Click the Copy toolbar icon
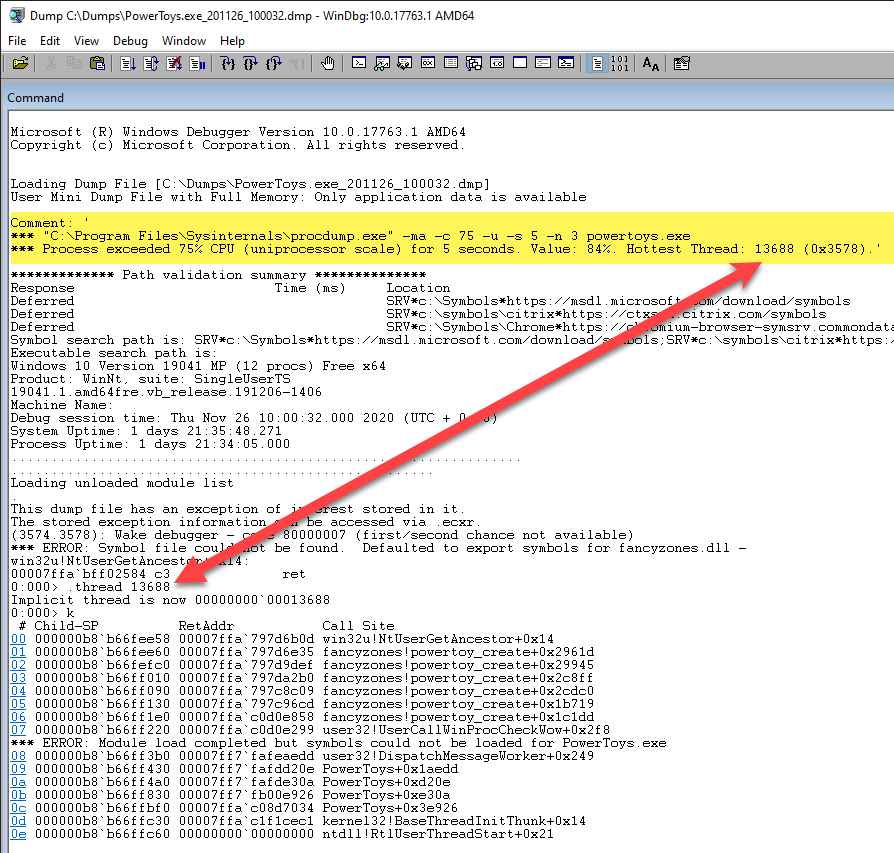 point(74,63)
